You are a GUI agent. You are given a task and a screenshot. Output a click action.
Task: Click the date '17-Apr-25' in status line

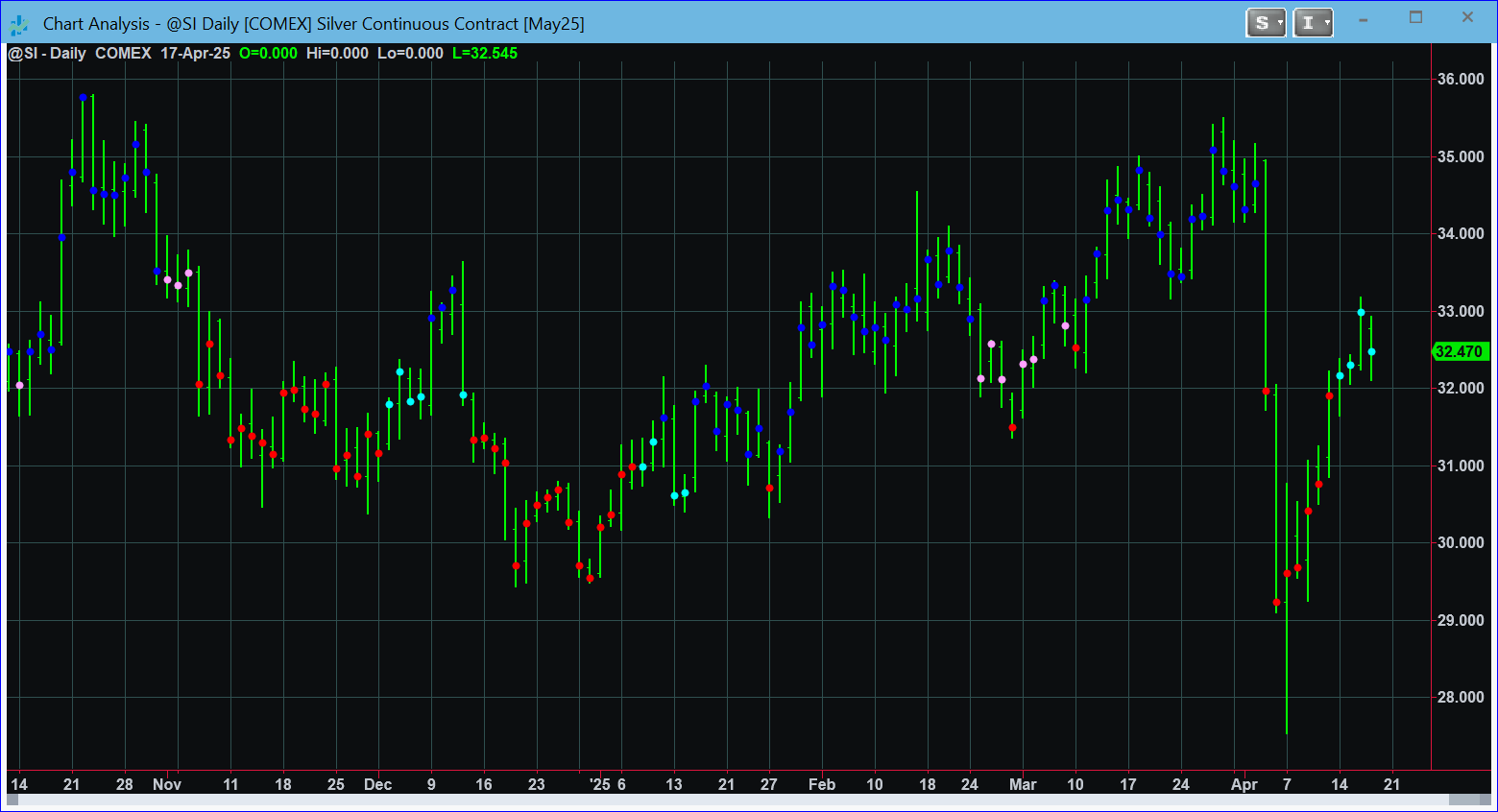[x=196, y=53]
